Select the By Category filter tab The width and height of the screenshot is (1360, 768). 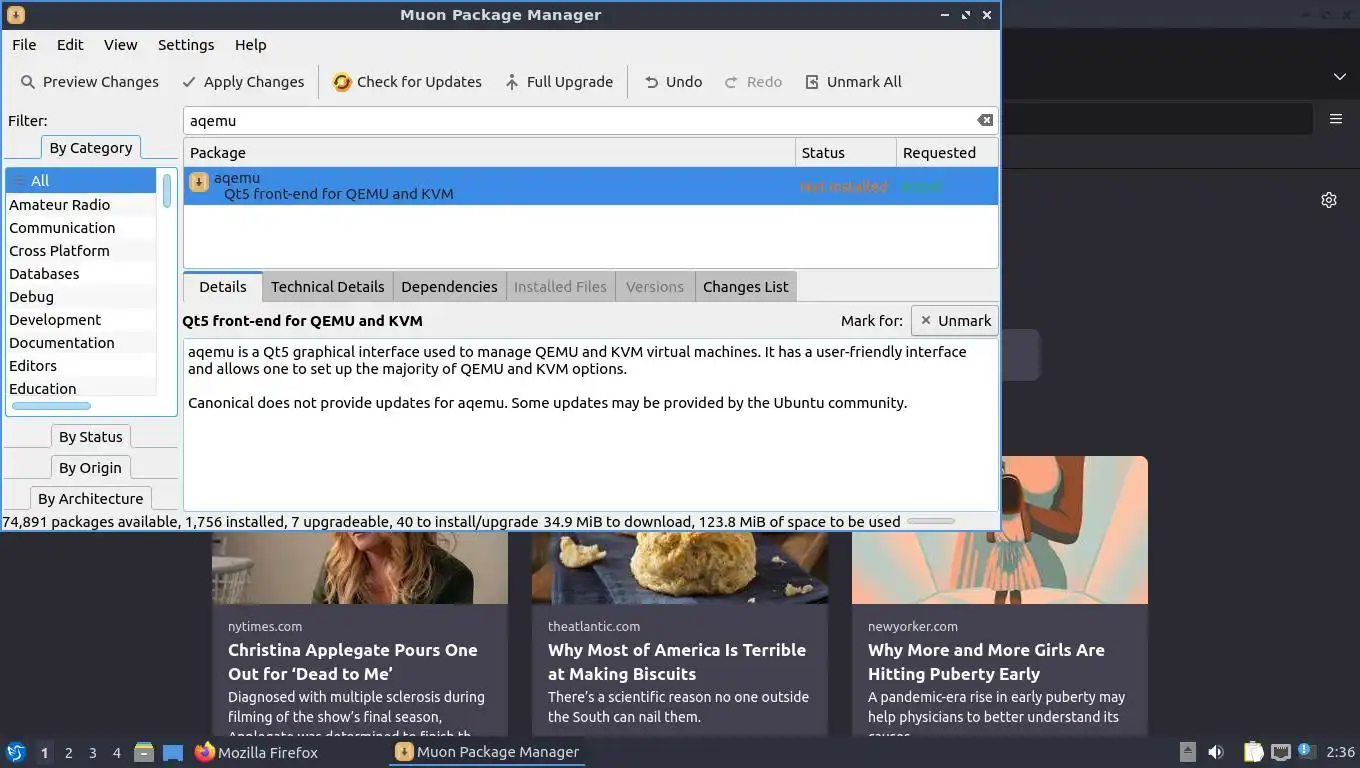click(x=90, y=148)
